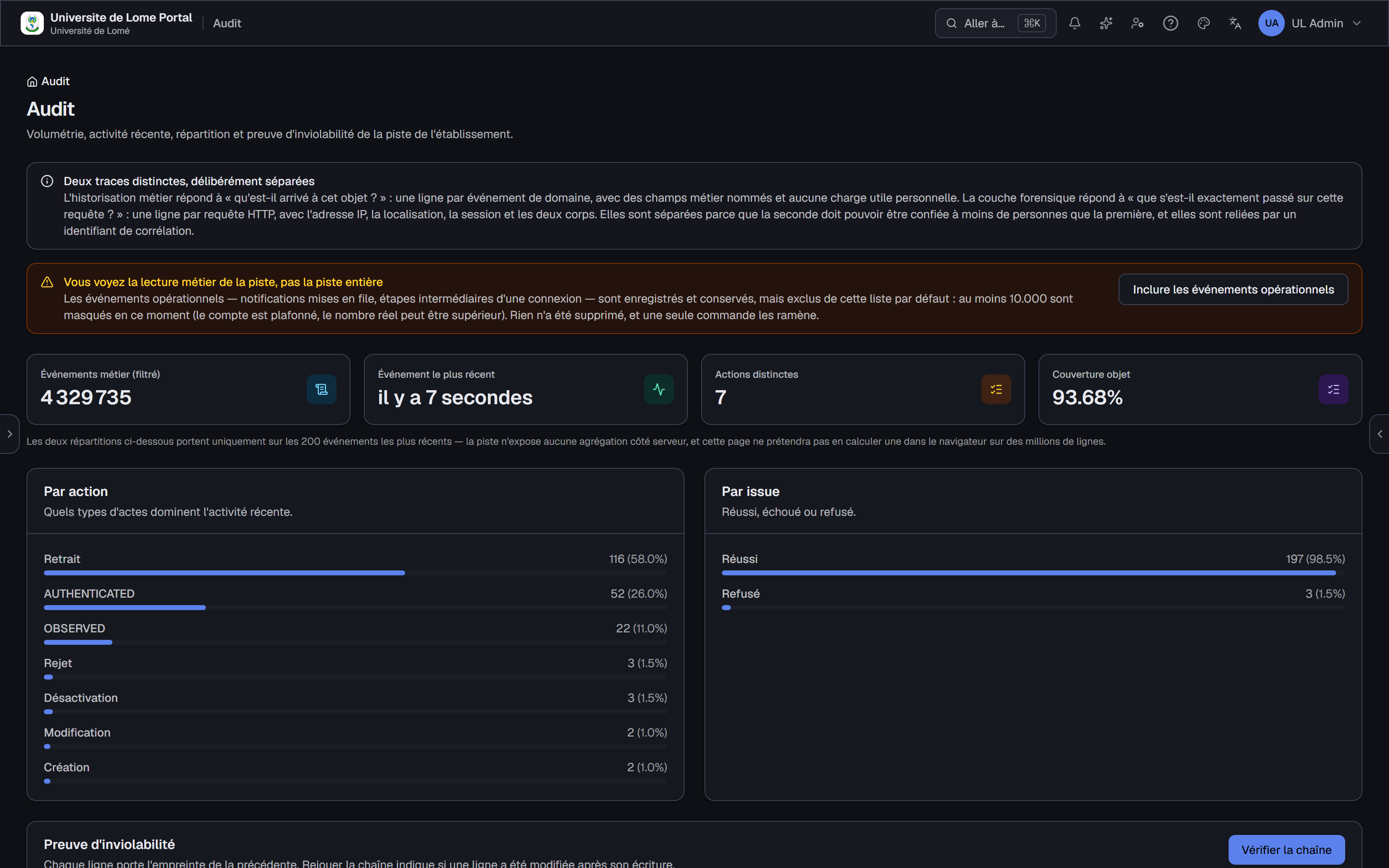Click the Audit breadcrumb link
The height and width of the screenshot is (868, 1389).
point(55,81)
